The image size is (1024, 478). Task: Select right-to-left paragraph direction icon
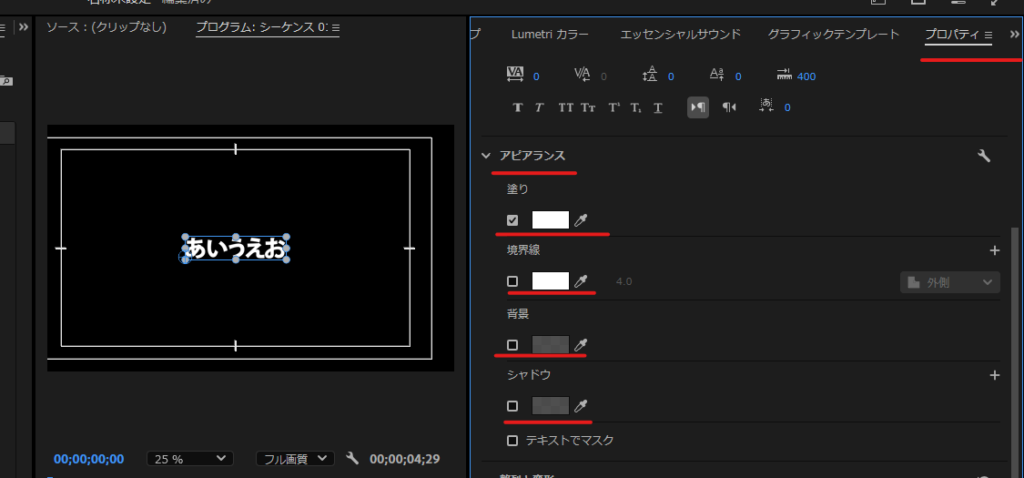pos(729,108)
